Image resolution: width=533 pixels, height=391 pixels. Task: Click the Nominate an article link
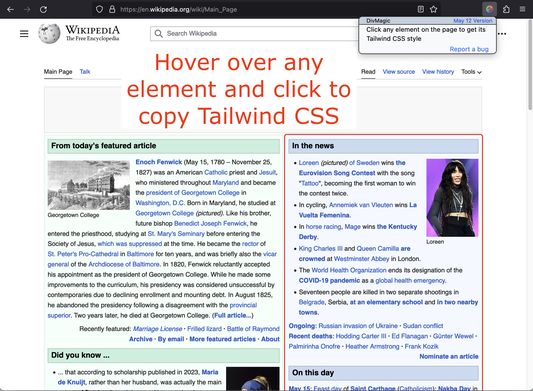pos(449,356)
